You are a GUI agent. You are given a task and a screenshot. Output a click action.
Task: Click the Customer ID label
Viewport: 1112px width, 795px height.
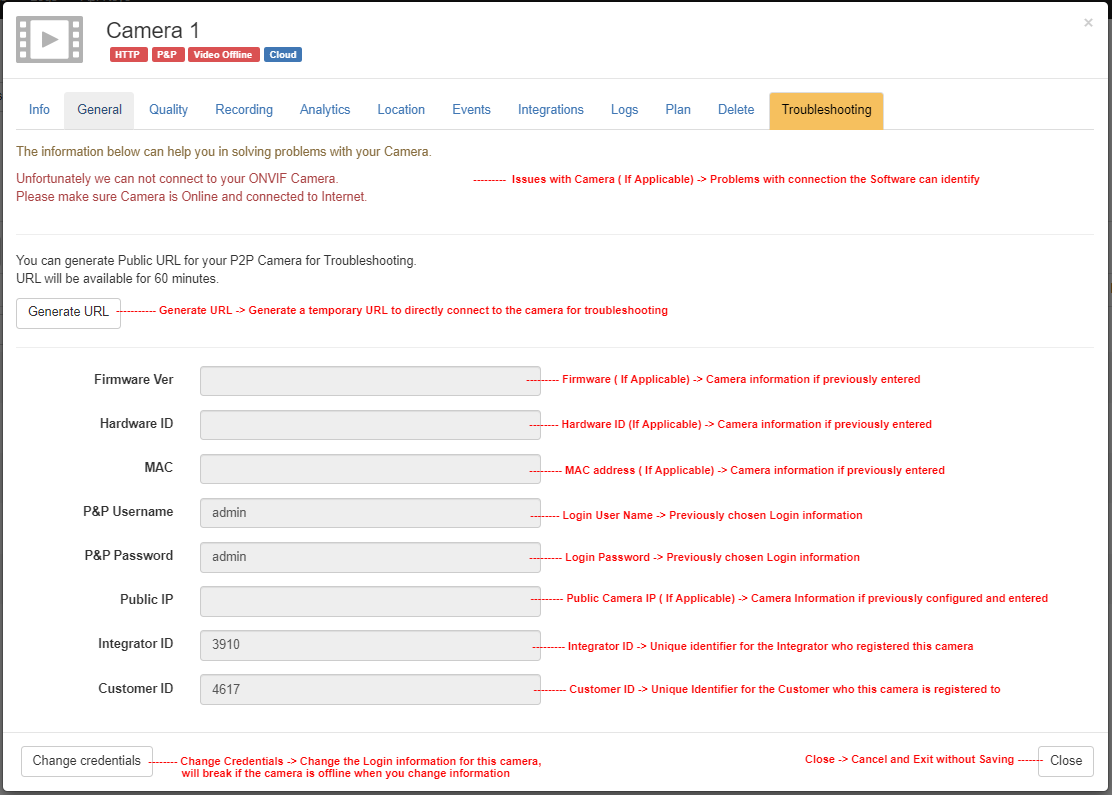click(x=135, y=689)
